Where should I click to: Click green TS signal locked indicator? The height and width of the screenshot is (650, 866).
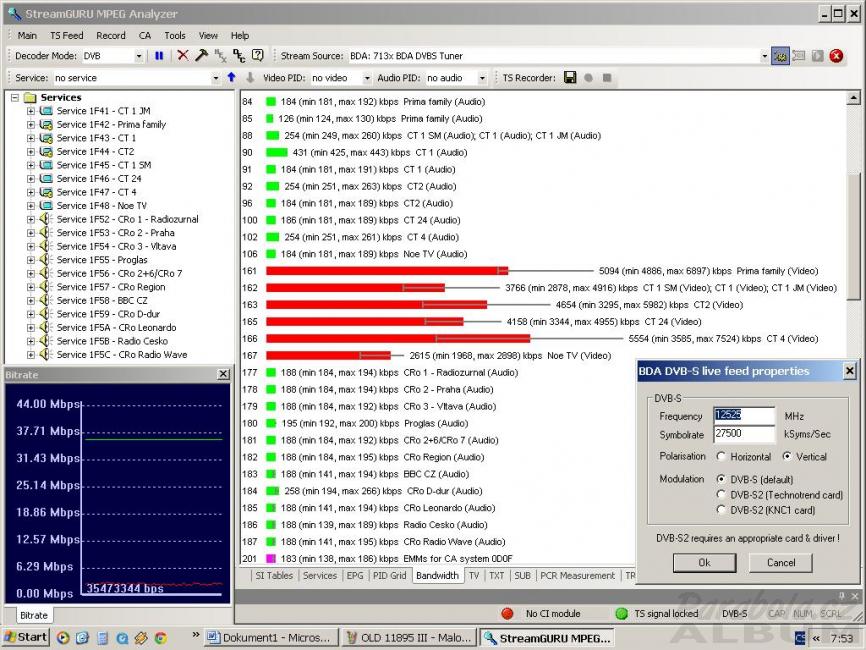point(621,614)
